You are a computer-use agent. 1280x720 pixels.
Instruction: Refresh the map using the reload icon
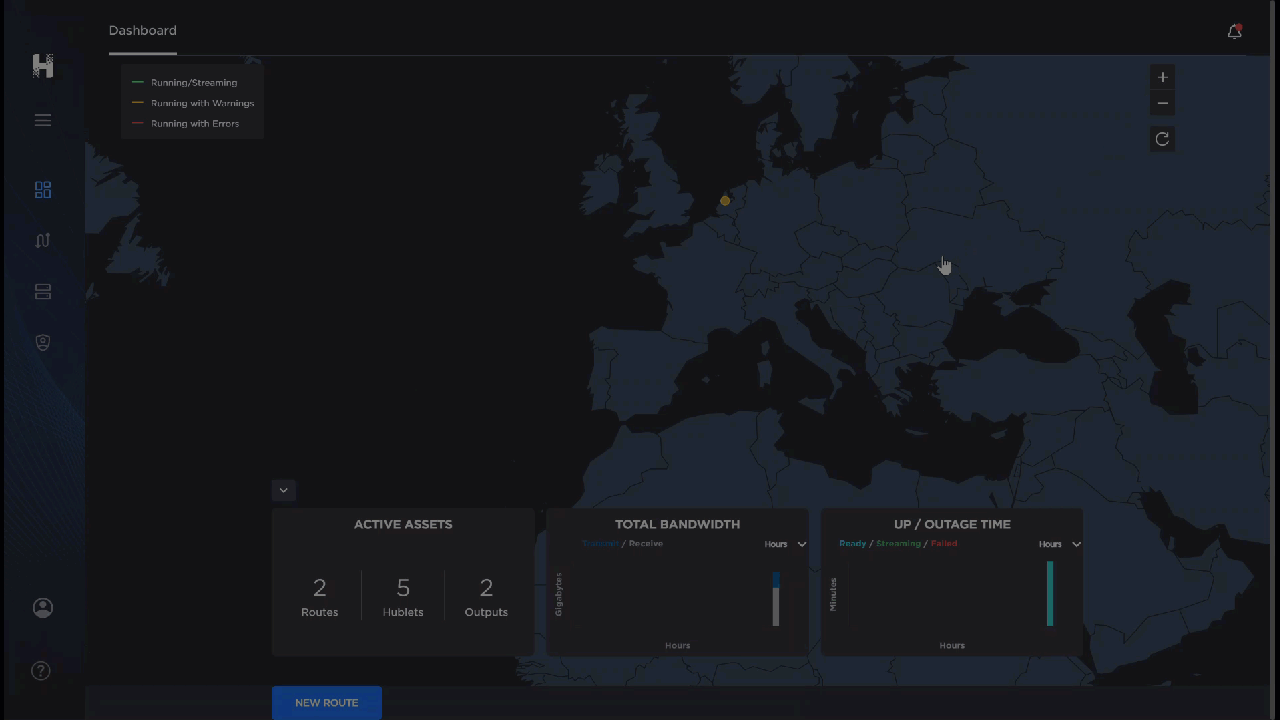[x=1162, y=139]
